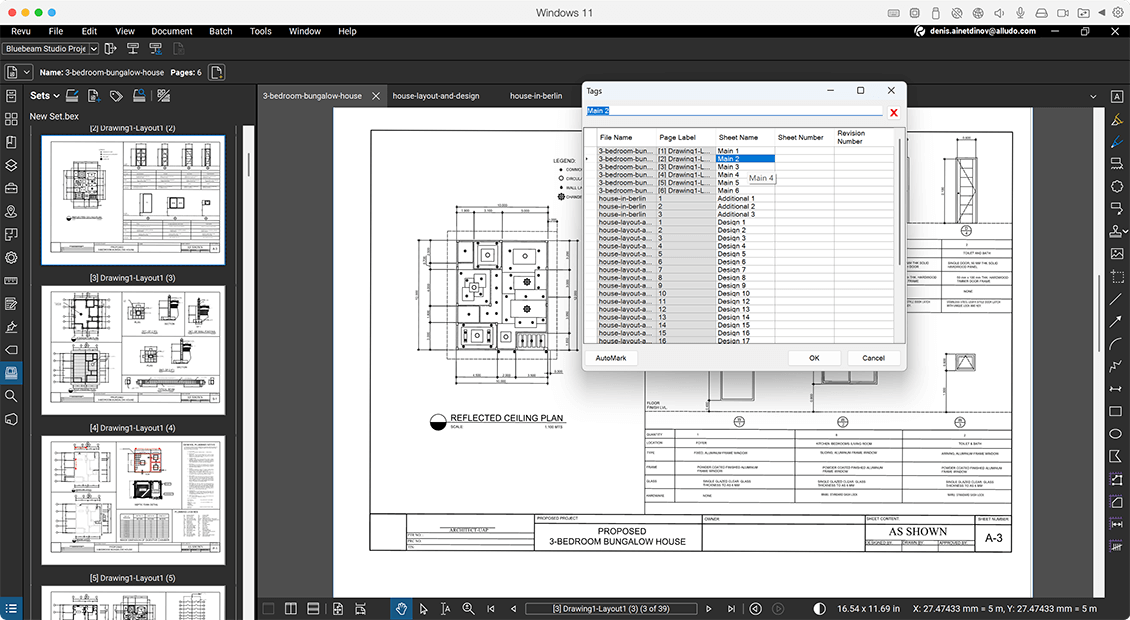
Task: Expand the hidden document tabs chevron
Action: pos(1093,95)
